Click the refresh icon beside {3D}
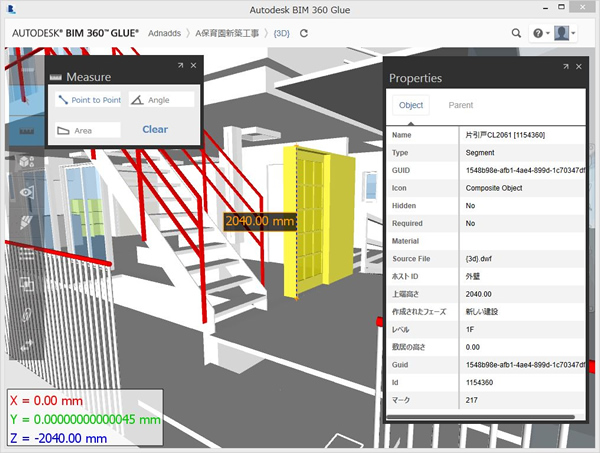 click(x=304, y=33)
